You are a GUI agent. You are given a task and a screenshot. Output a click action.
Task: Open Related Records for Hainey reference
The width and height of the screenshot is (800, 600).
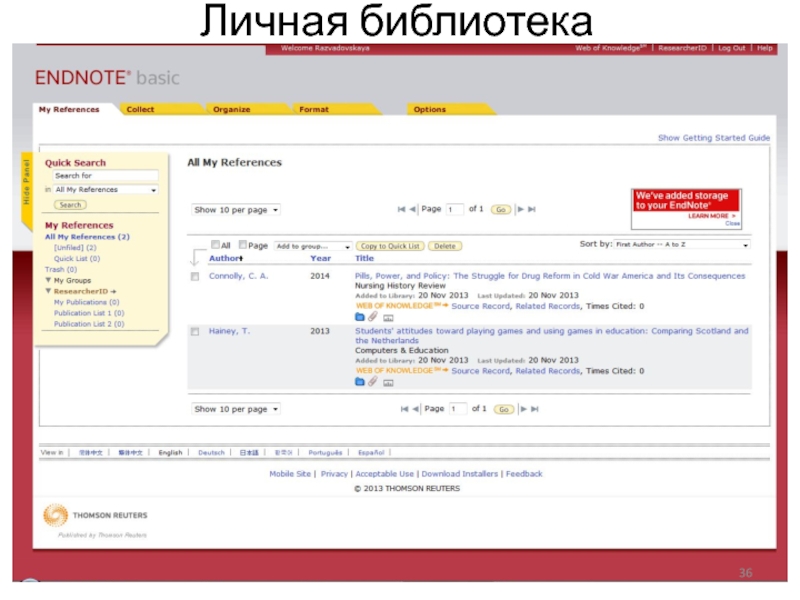[547, 371]
